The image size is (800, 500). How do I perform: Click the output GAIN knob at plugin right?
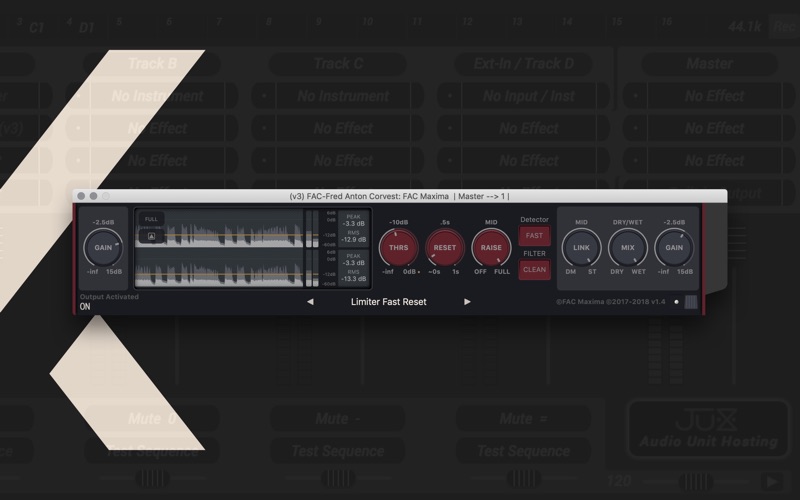(674, 247)
